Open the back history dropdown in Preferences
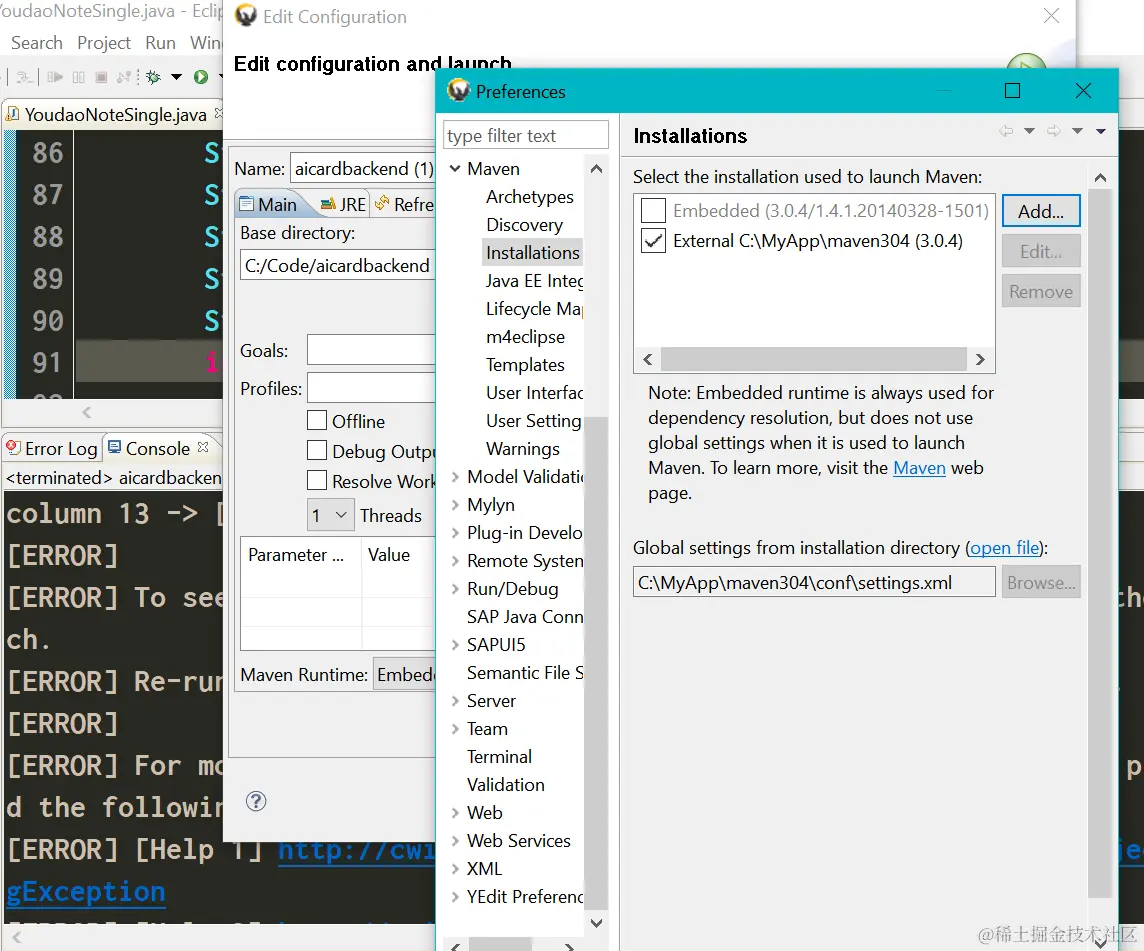This screenshot has width=1144, height=951. click(1029, 131)
